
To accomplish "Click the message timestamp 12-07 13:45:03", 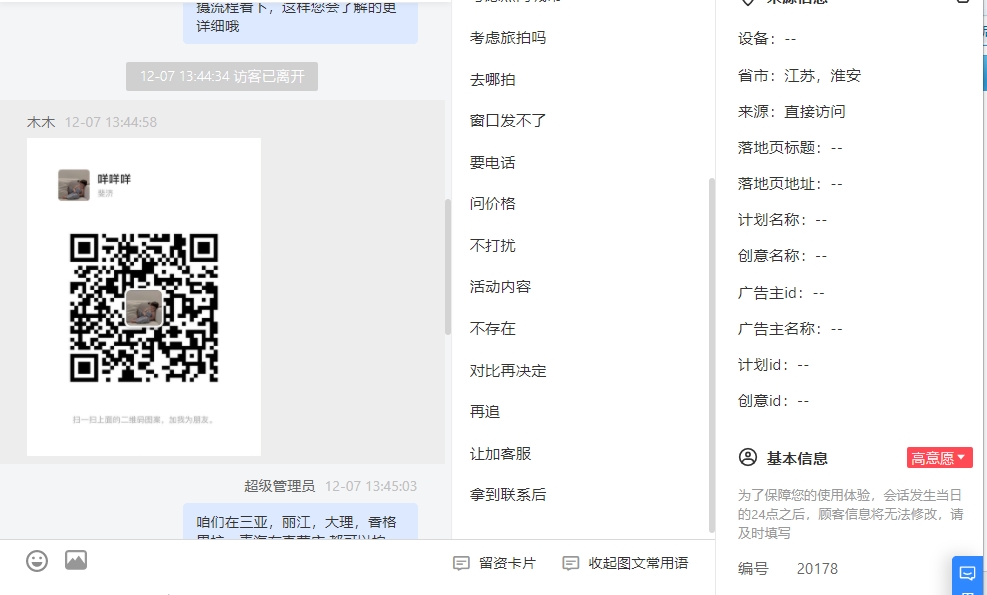I will [x=371, y=485].
